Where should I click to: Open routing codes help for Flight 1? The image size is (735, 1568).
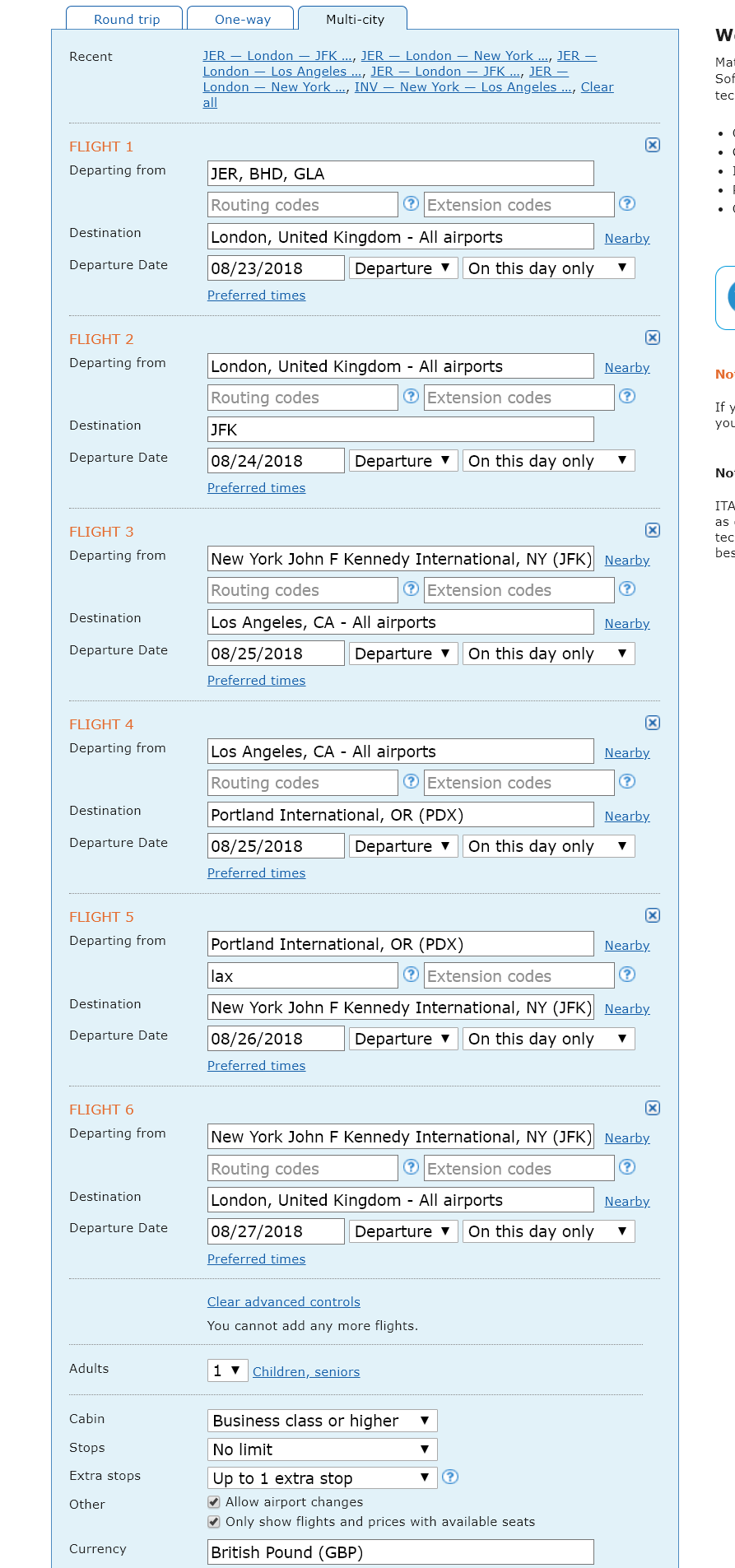click(x=411, y=204)
